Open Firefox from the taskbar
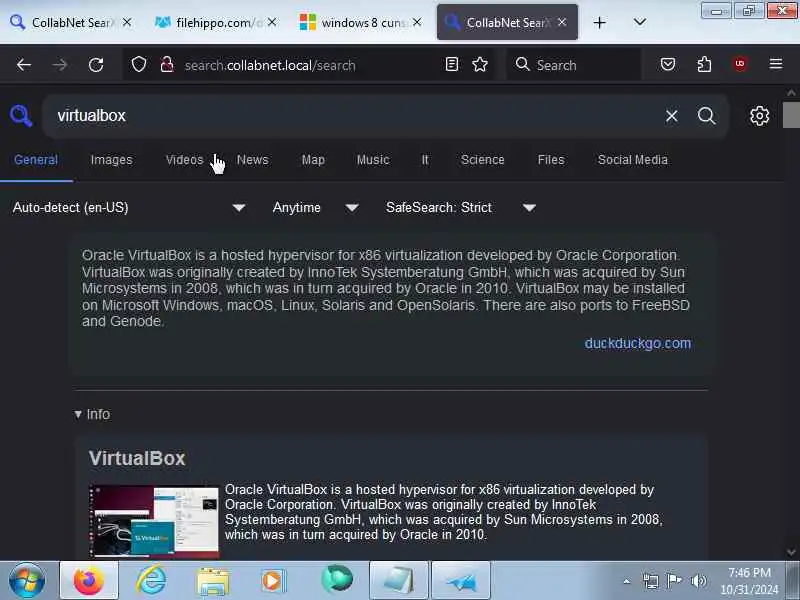 point(89,580)
